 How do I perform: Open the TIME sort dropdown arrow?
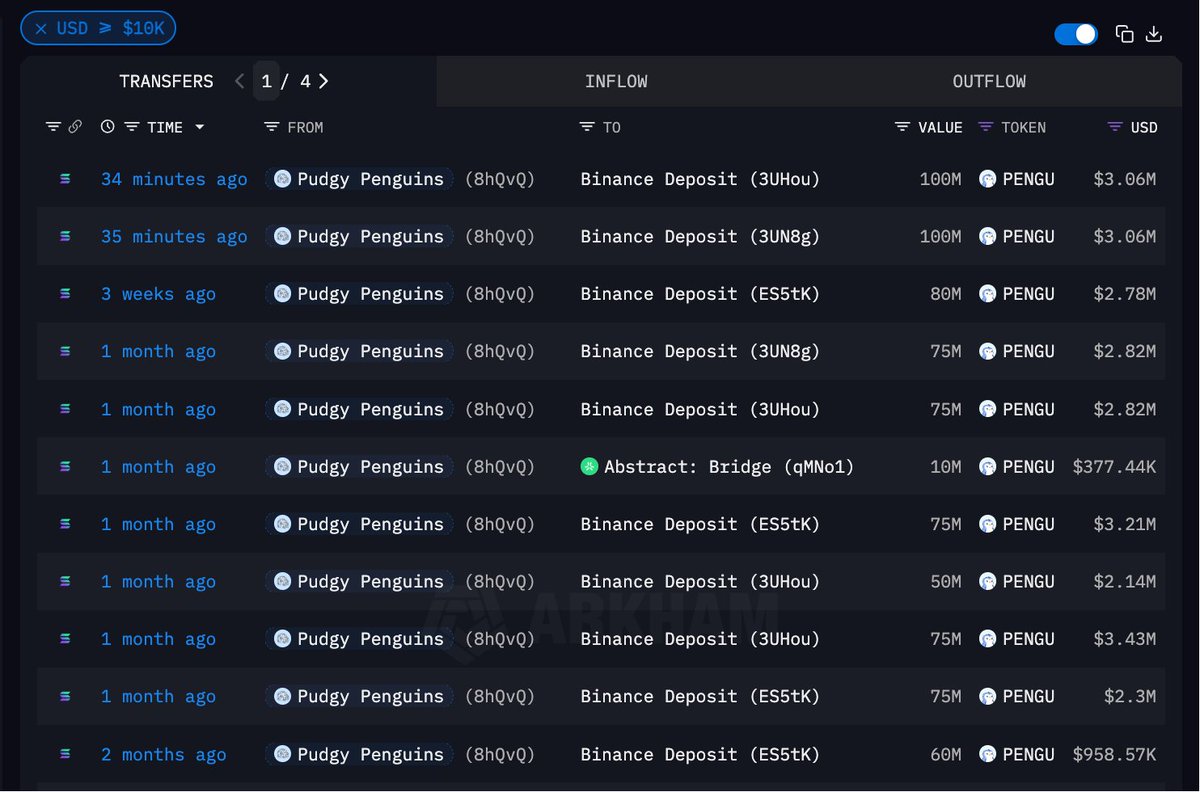(199, 127)
